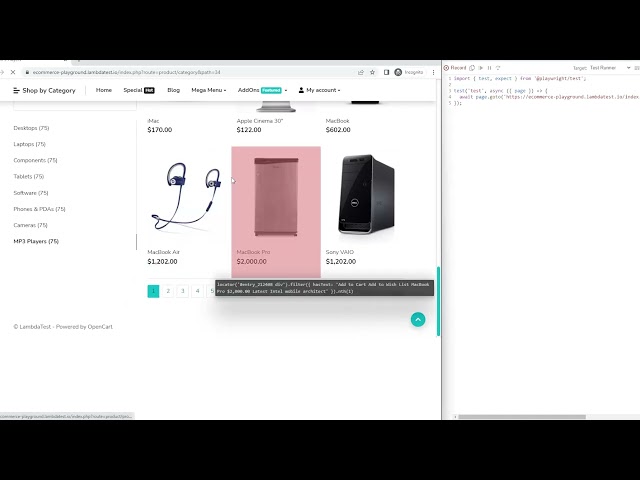Expand the My account dropdown
Screen dimensions: 640x480
coord(319,90)
